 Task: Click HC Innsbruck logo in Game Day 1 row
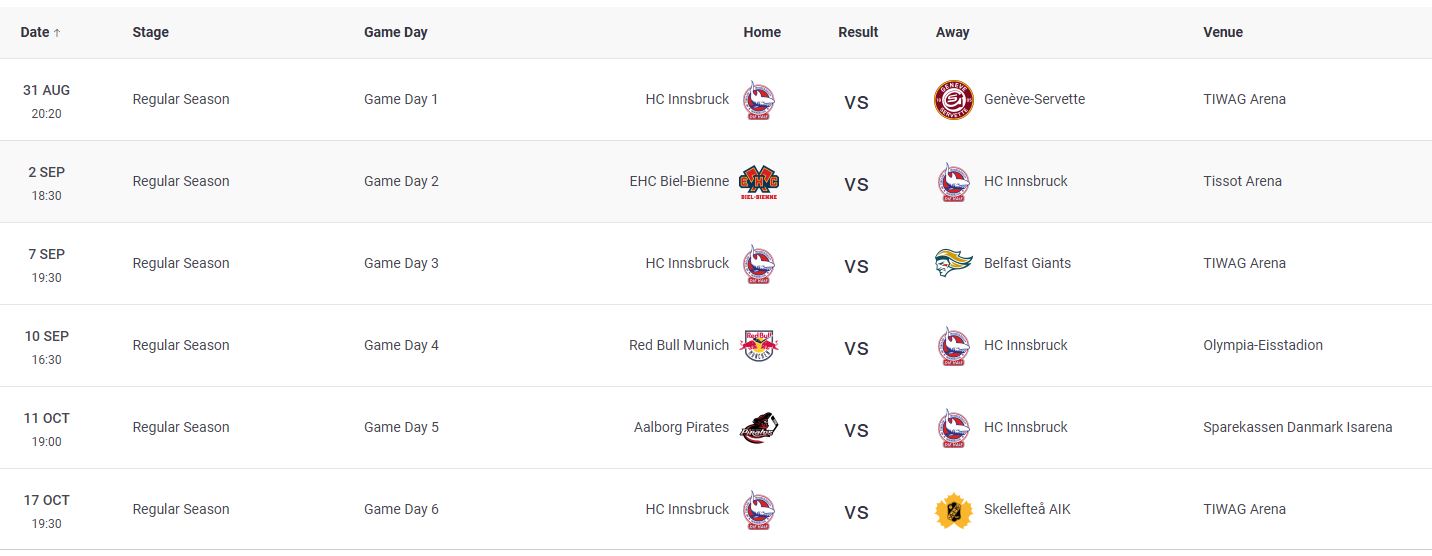tap(759, 100)
